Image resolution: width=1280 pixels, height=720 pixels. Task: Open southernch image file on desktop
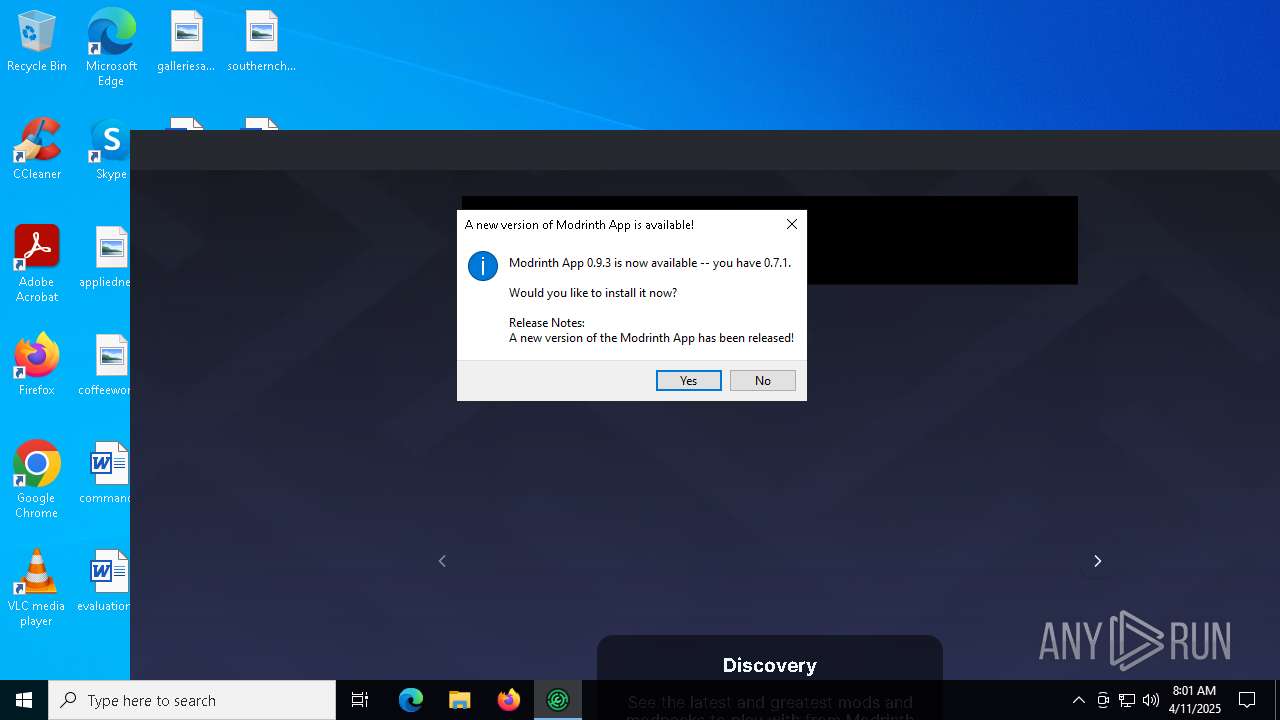(x=261, y=42)
